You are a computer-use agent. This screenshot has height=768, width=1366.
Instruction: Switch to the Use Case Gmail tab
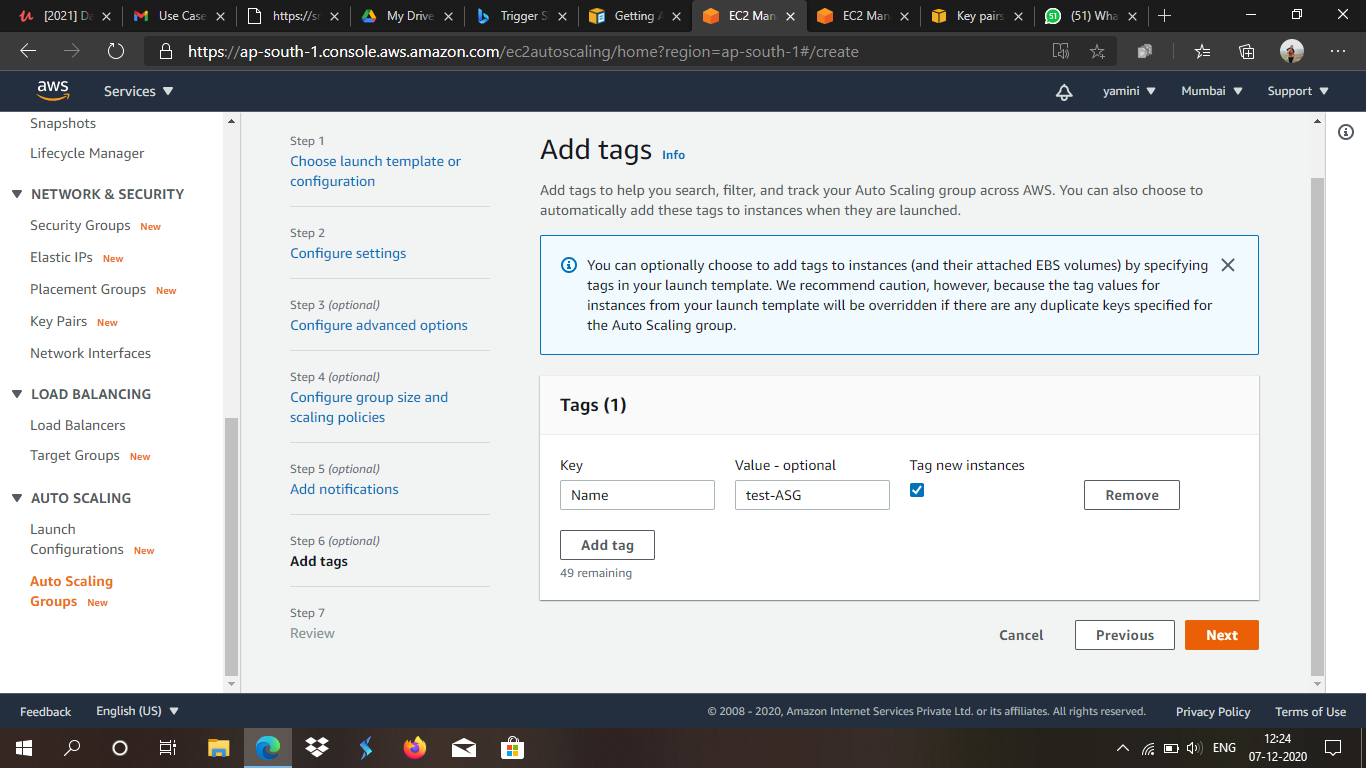(x=181, y=16)
